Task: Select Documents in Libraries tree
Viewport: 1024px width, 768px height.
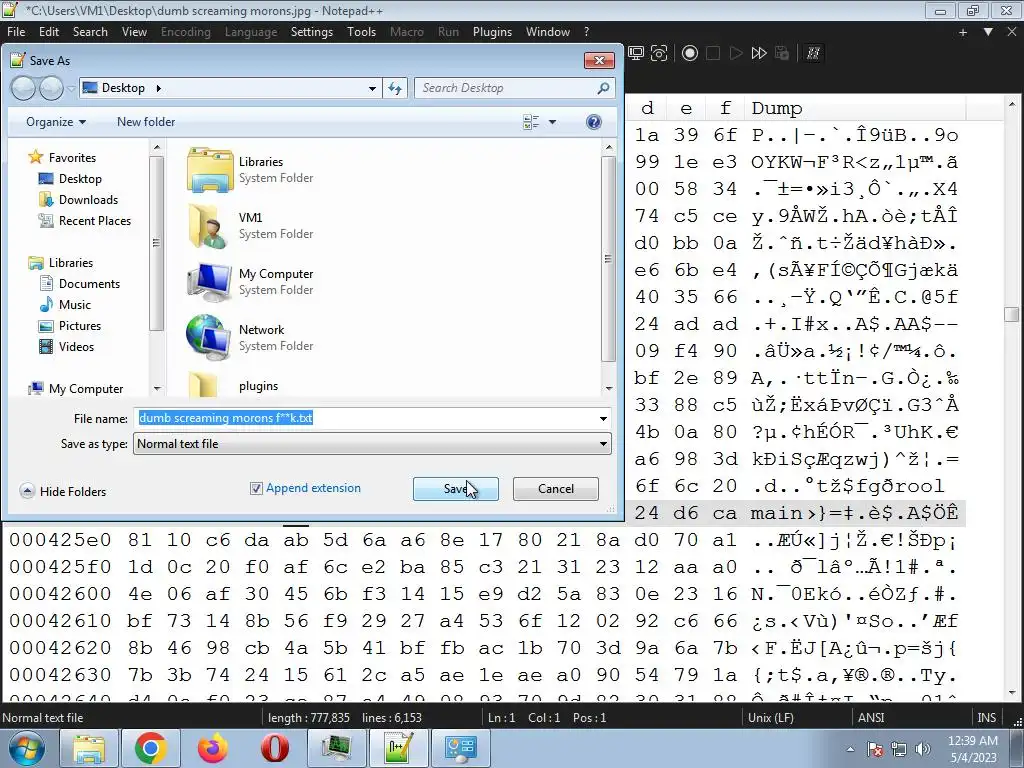Action: coord(80,284)
